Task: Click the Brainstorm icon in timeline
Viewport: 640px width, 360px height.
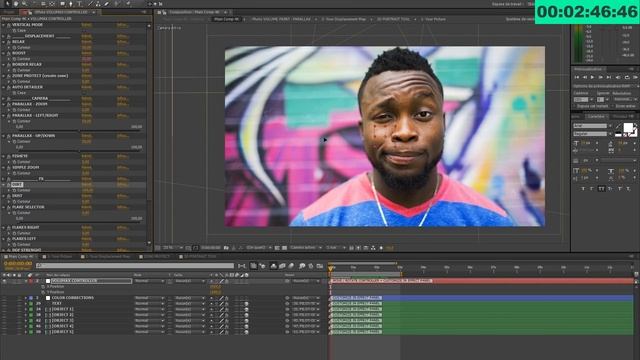Action: pos(302,266)
